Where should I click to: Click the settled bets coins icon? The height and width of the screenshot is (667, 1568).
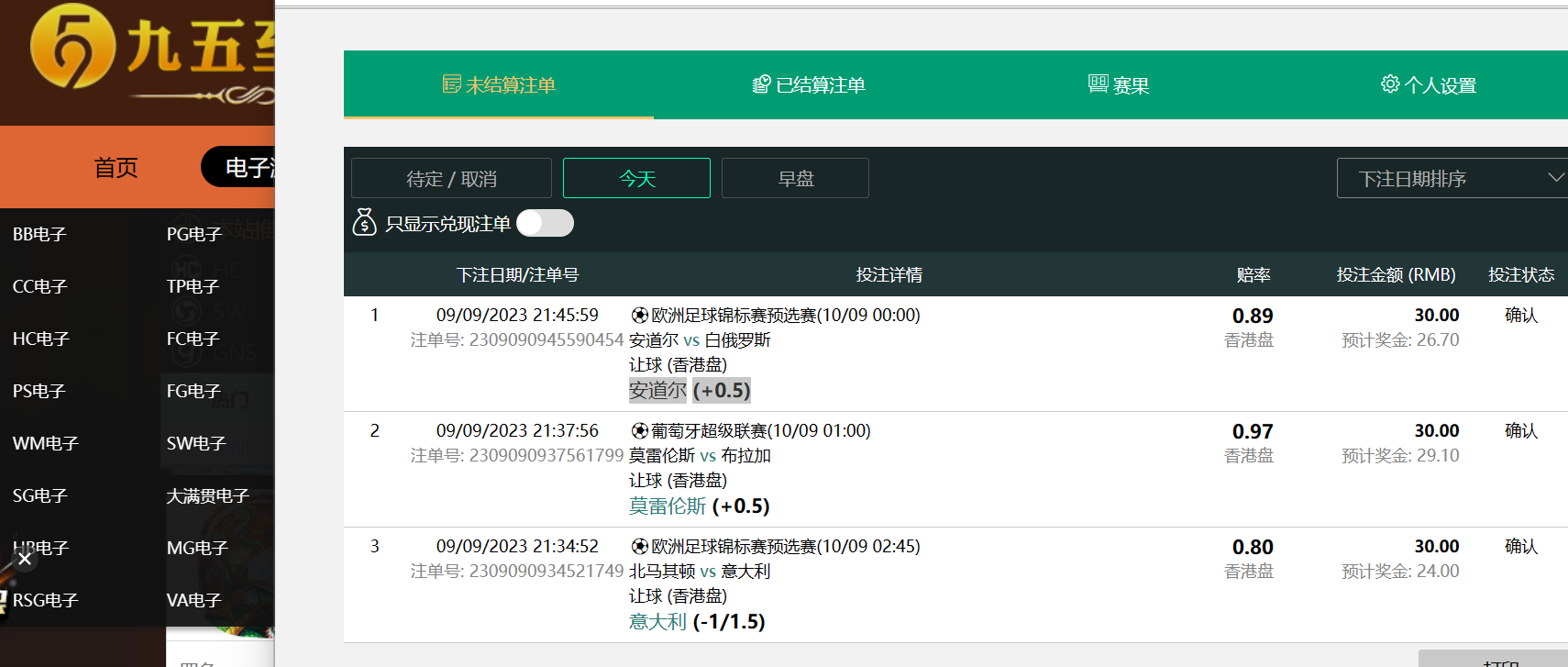coord(761,84)
